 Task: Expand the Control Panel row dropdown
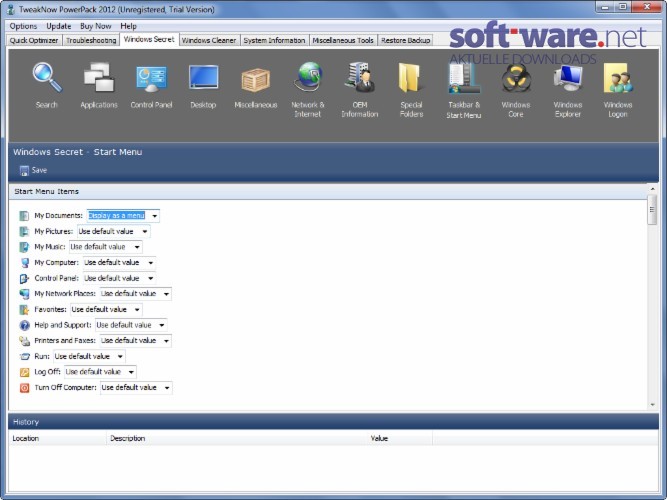click(151, 278)
